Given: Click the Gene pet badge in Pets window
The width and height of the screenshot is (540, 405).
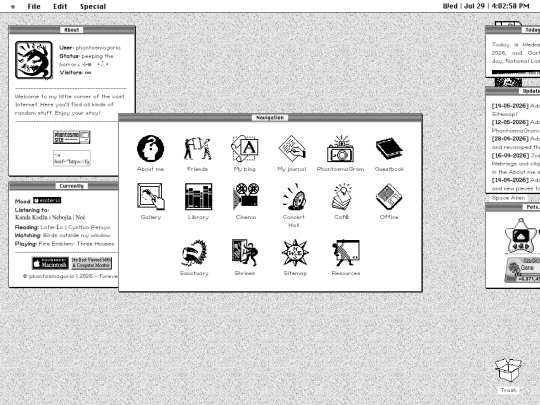Looking at the screenshot, I should pos(522,270).
